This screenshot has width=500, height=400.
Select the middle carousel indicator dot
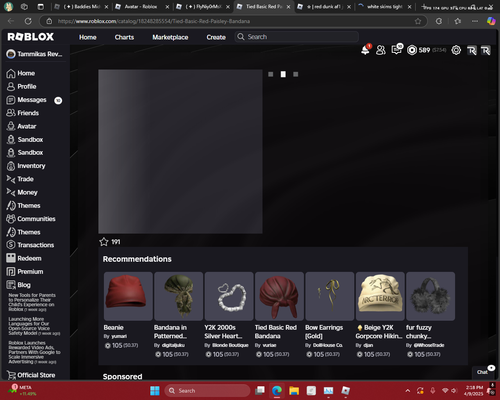(x=283, y=74)
